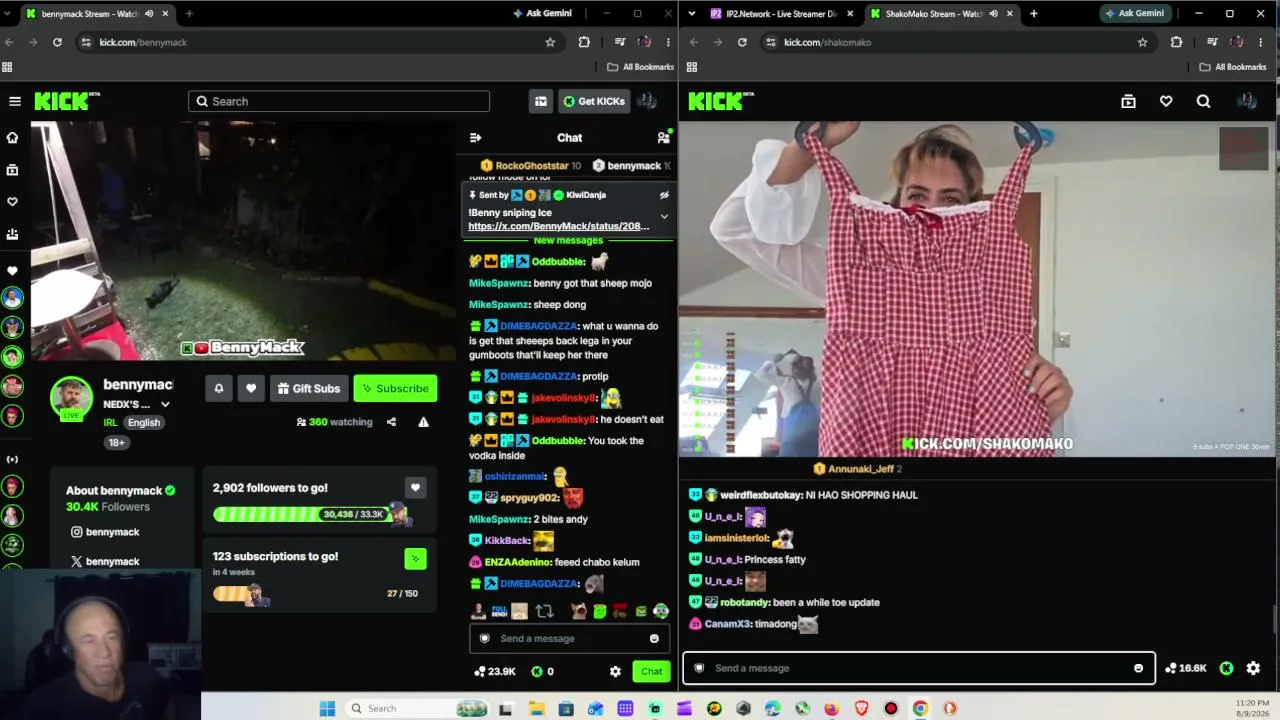
Task: Open the browse icon in ShakoMako Kick header
Action: (x=1128, y=101)
